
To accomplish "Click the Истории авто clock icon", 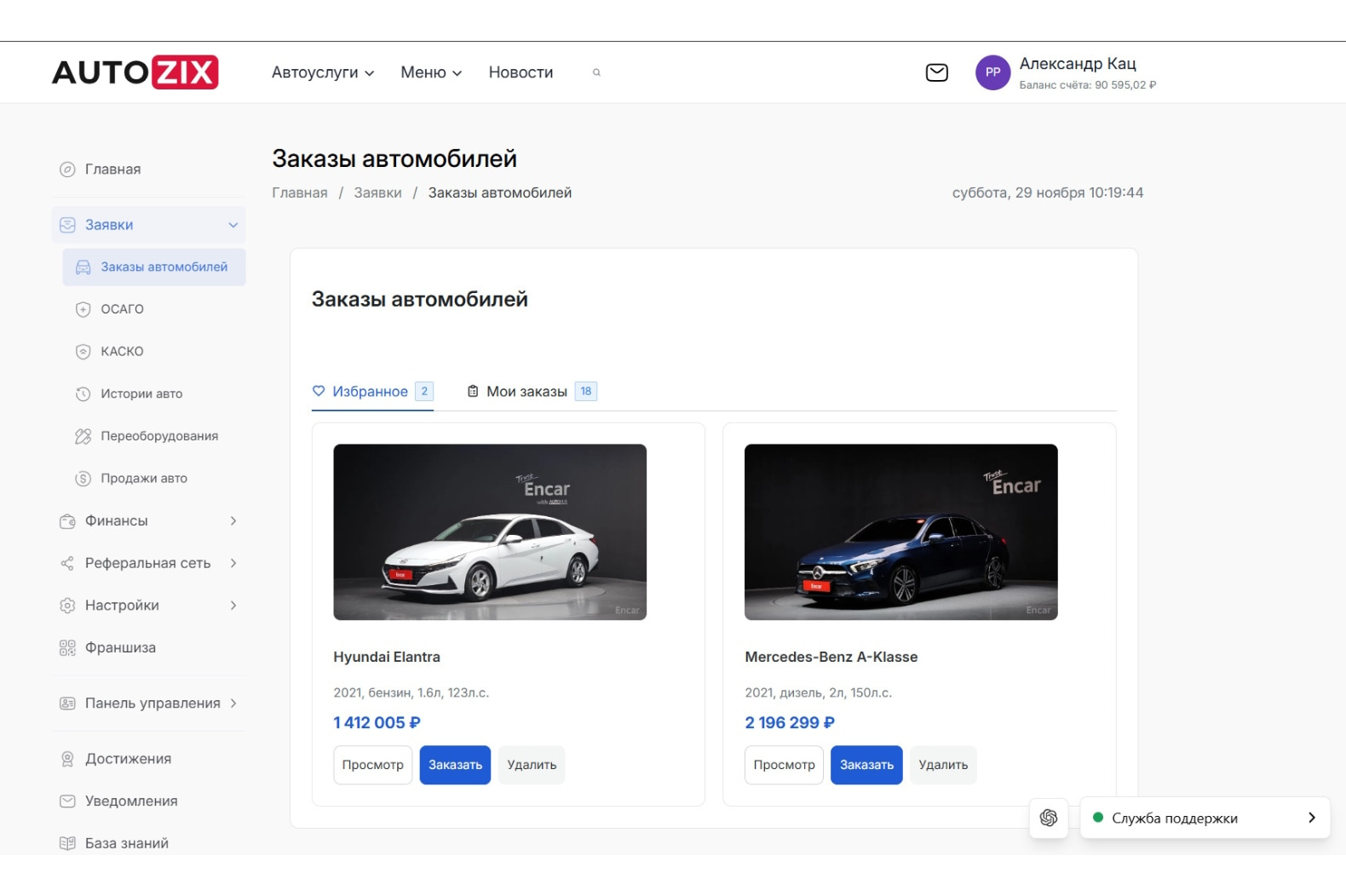I will (83, 393).
